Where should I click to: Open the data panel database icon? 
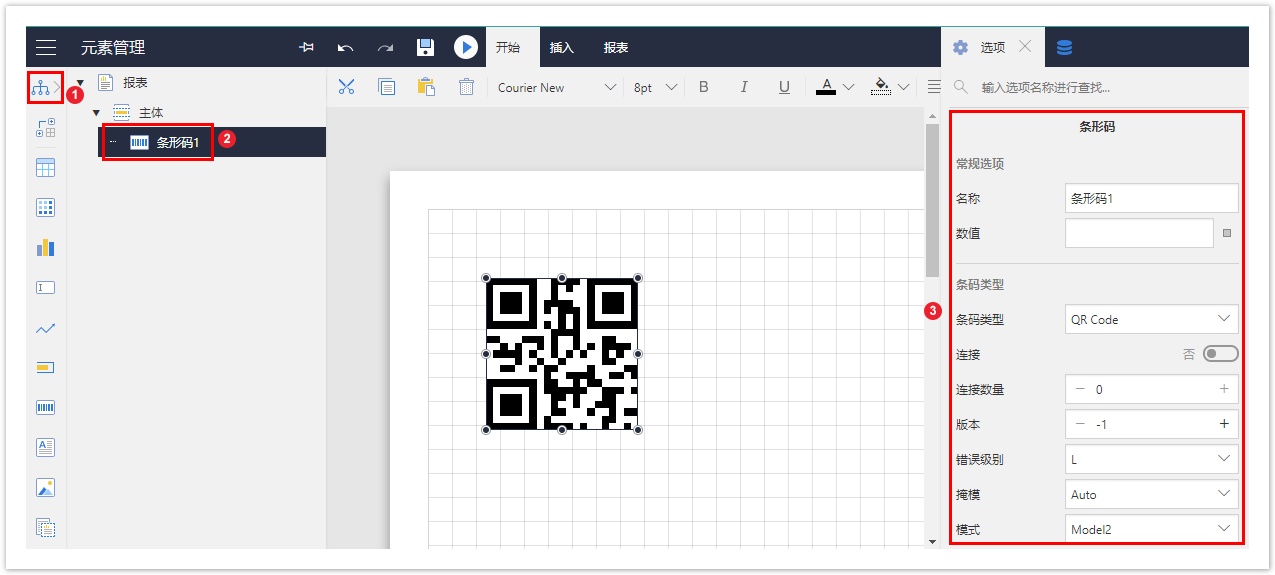tap(1065, 47)
